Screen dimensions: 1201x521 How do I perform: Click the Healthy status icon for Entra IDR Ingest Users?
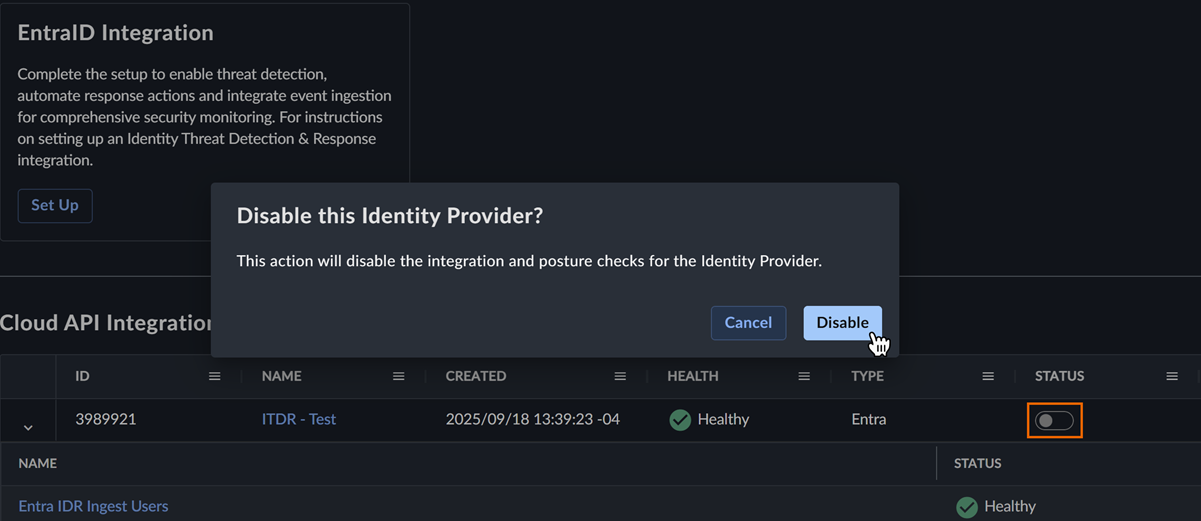[x=967, y=507]
